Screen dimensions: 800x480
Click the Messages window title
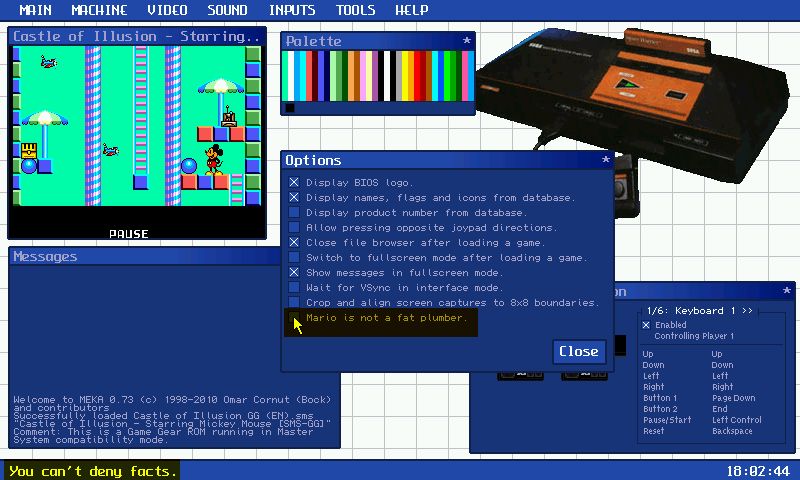(45, 257)
